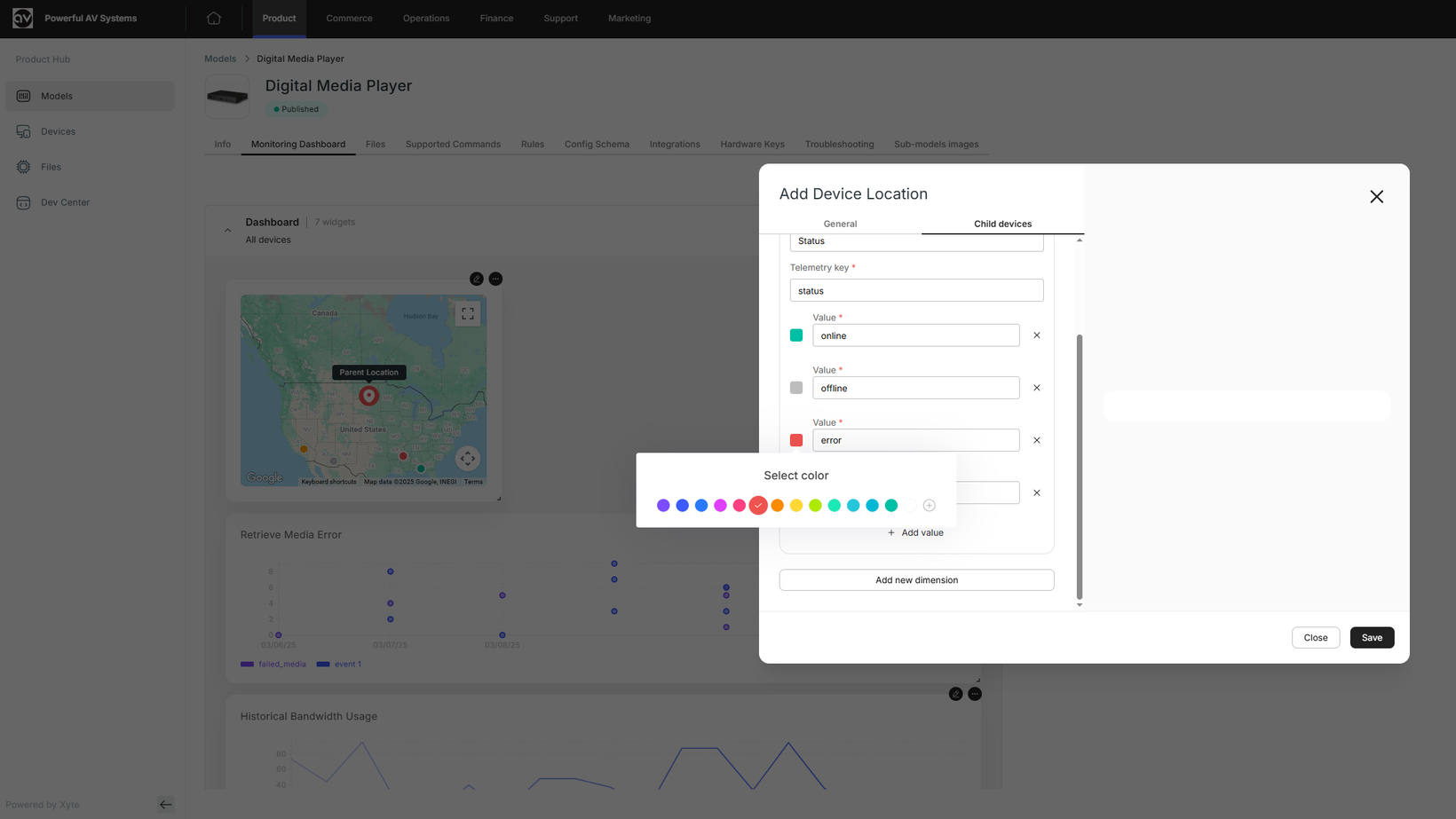Remove the 'offline' value row
Screen dimensions: 1456x819
point(1037,388)
